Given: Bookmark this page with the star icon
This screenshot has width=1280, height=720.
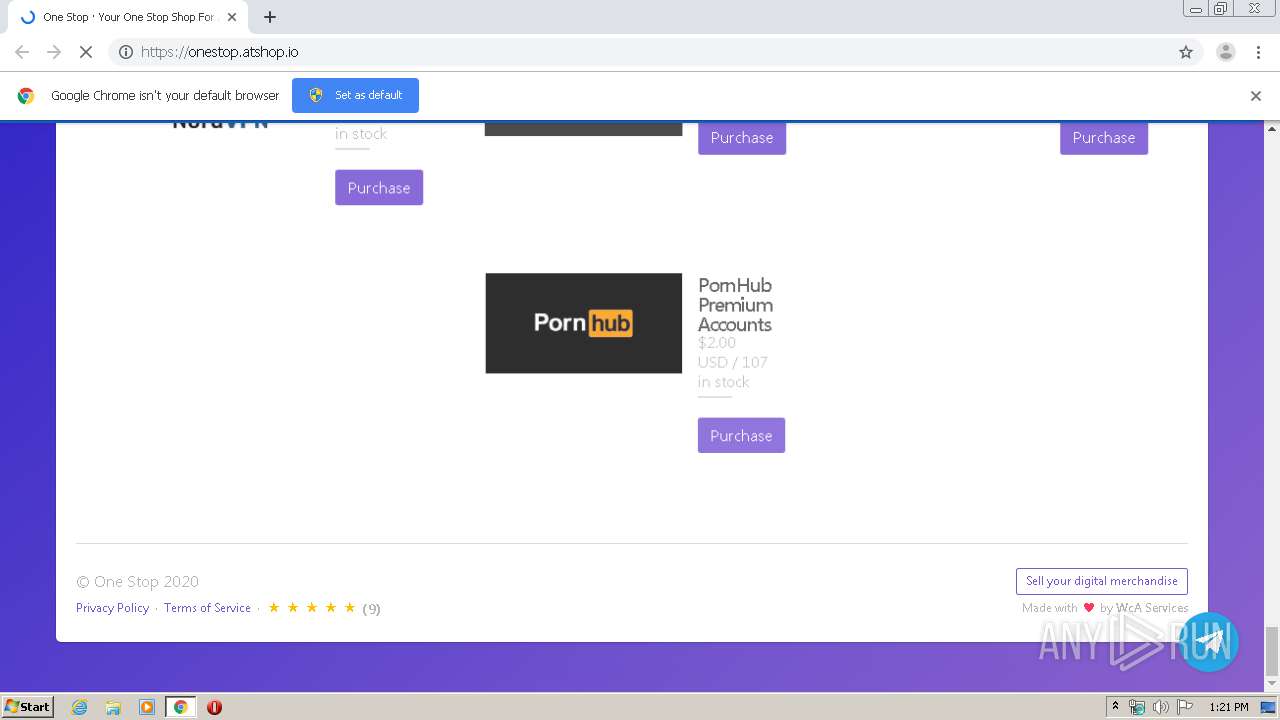Looking at the screenshot, I should coord(1186,52).
